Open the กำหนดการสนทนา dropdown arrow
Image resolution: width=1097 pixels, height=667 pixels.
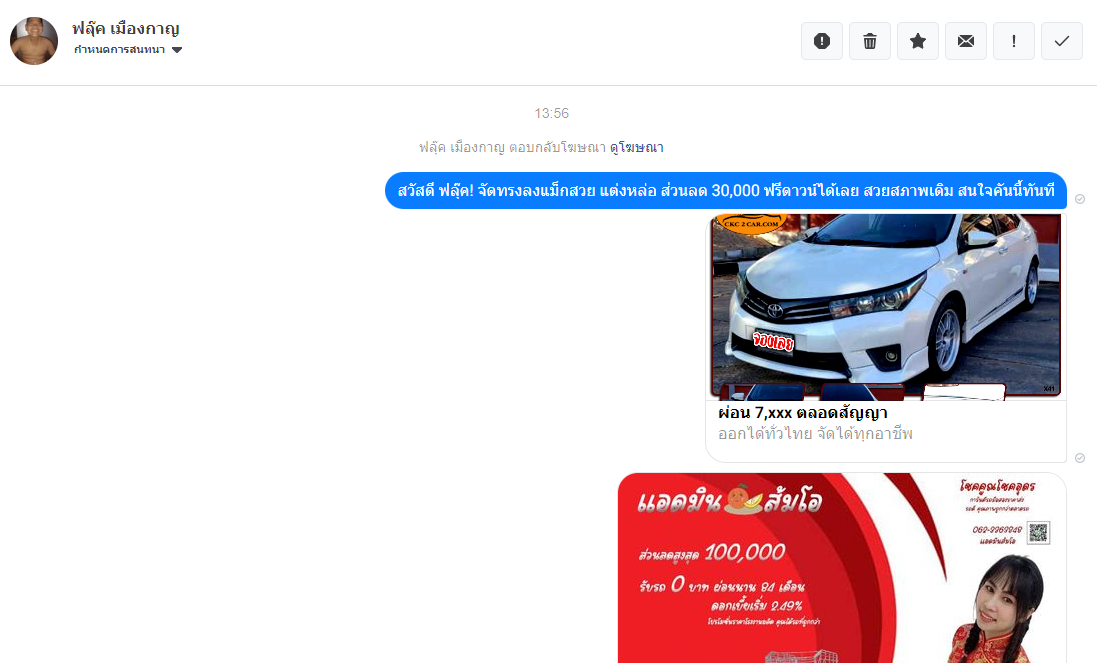[177, 50]
